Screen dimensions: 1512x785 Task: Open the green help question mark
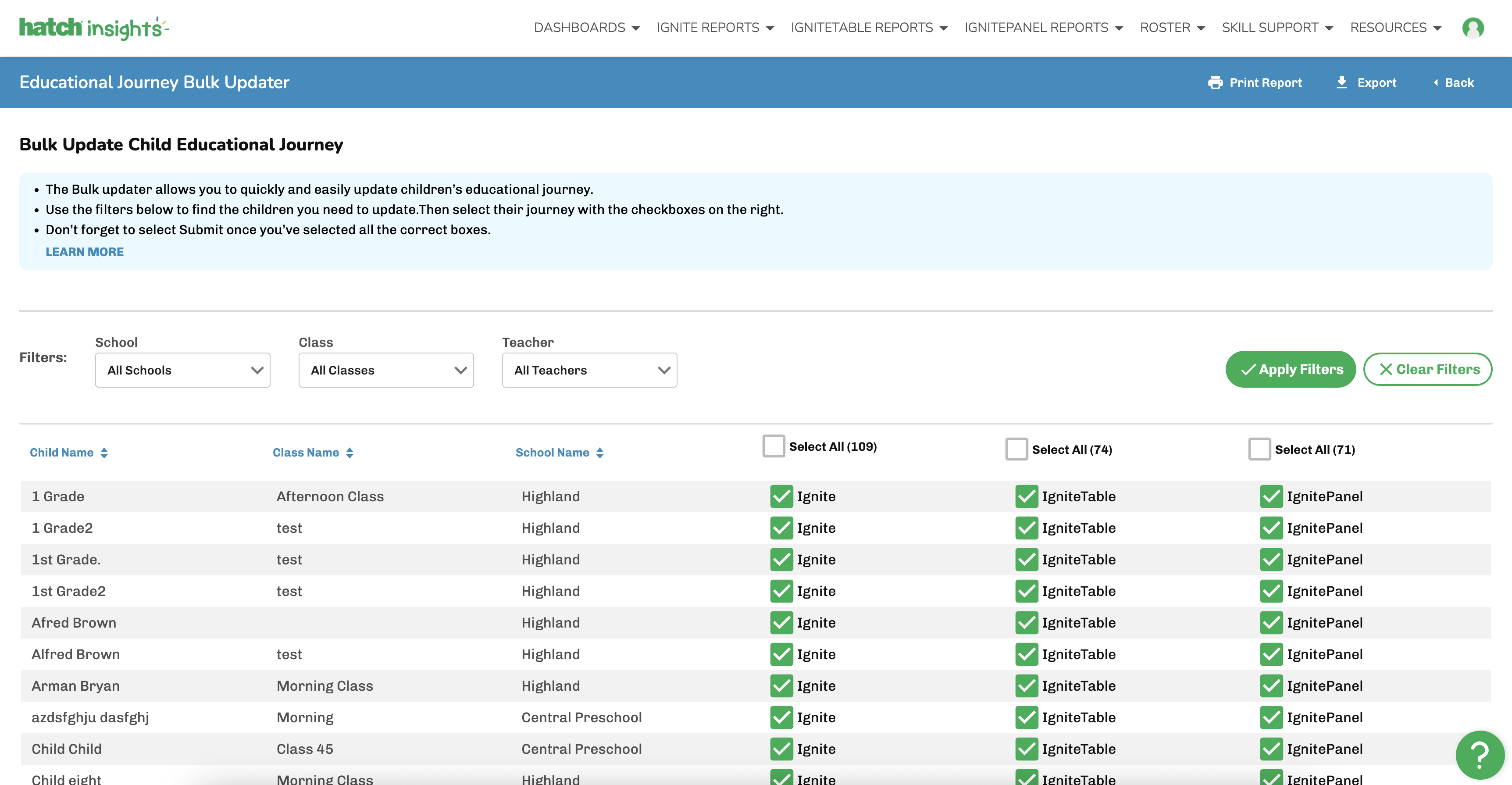coord(1480,755)
